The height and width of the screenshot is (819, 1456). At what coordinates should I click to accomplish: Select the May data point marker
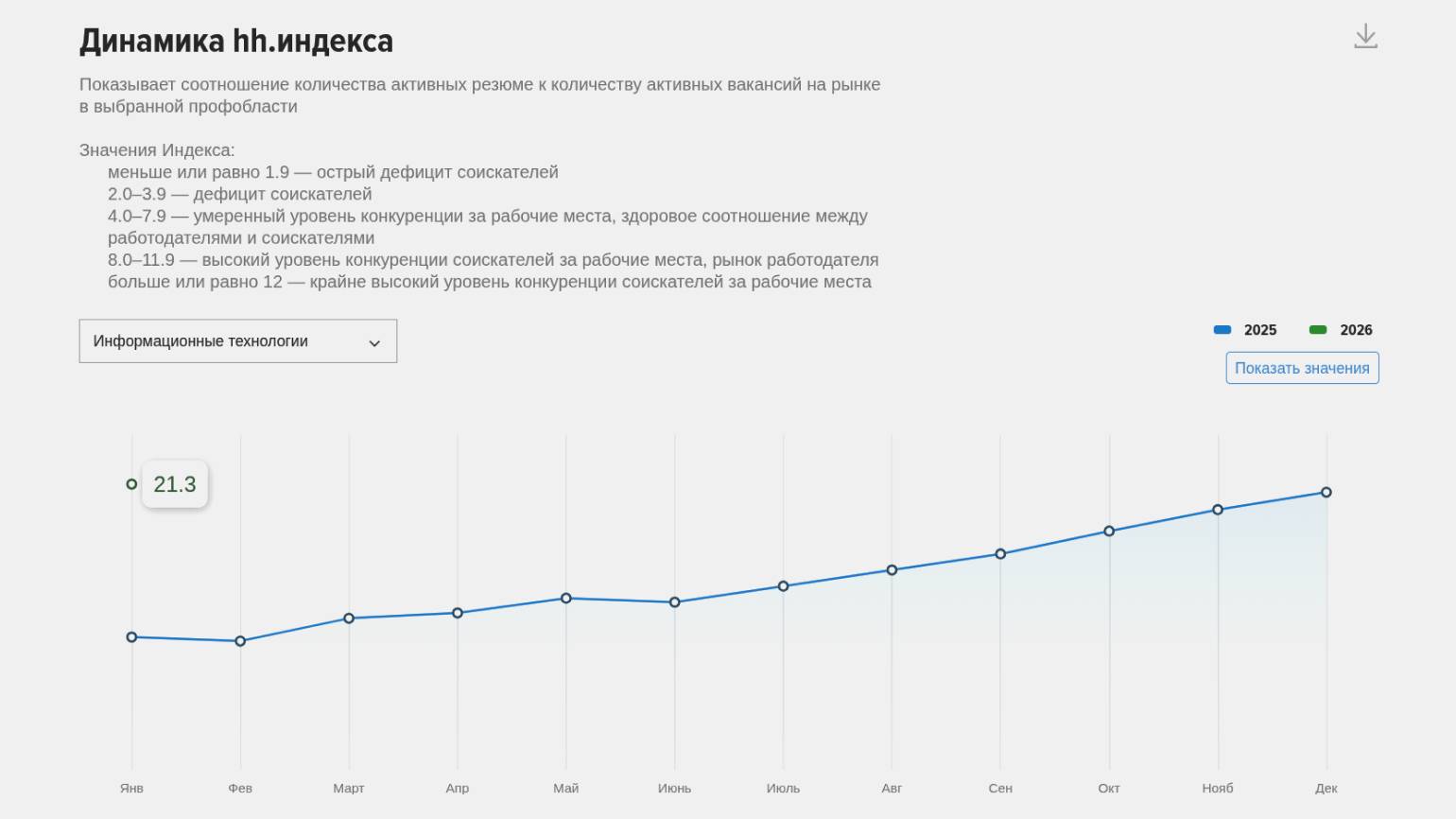pyautogui.click(x=566, y=599)
